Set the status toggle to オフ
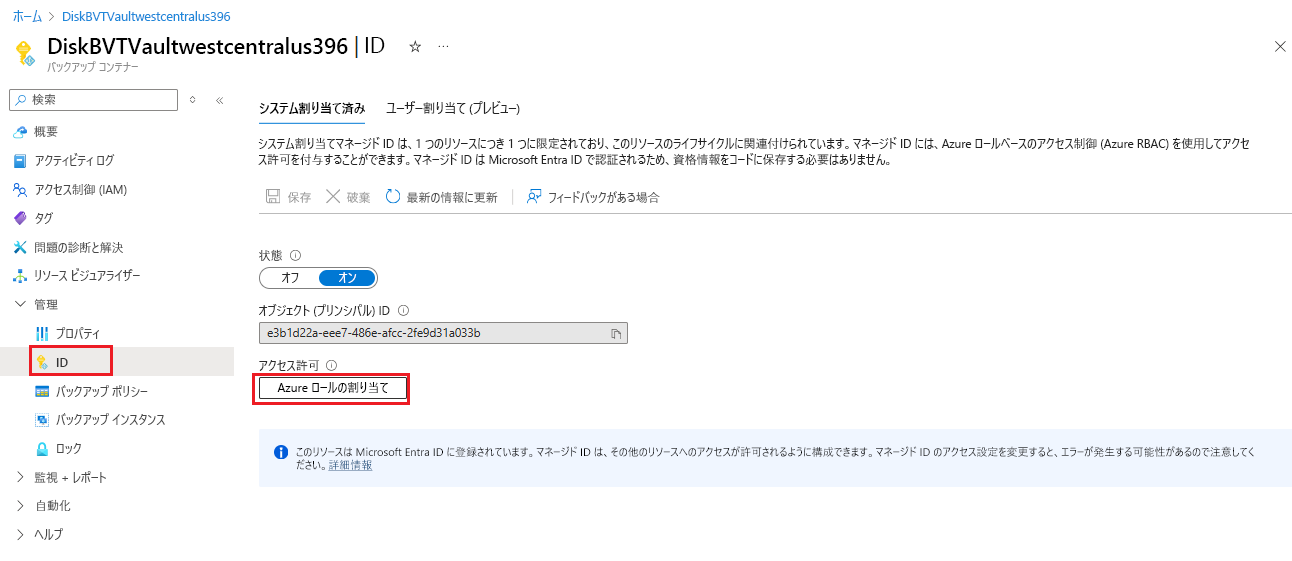 tap(290, 278)
